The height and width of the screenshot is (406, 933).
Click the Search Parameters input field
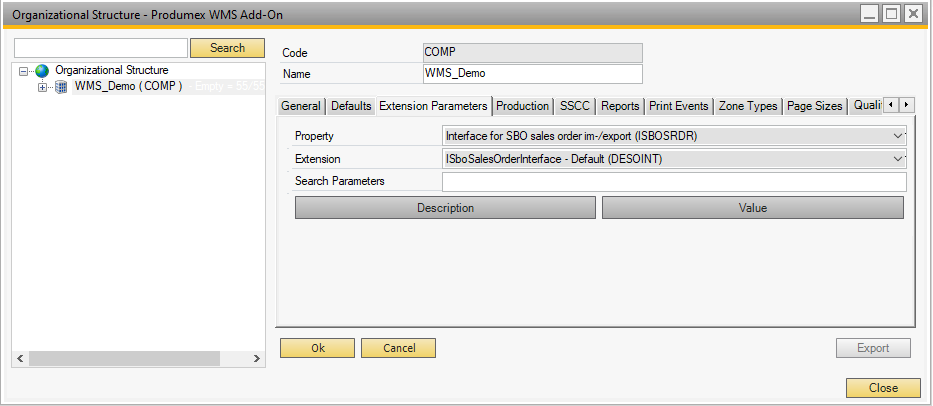tap(673, 181)
